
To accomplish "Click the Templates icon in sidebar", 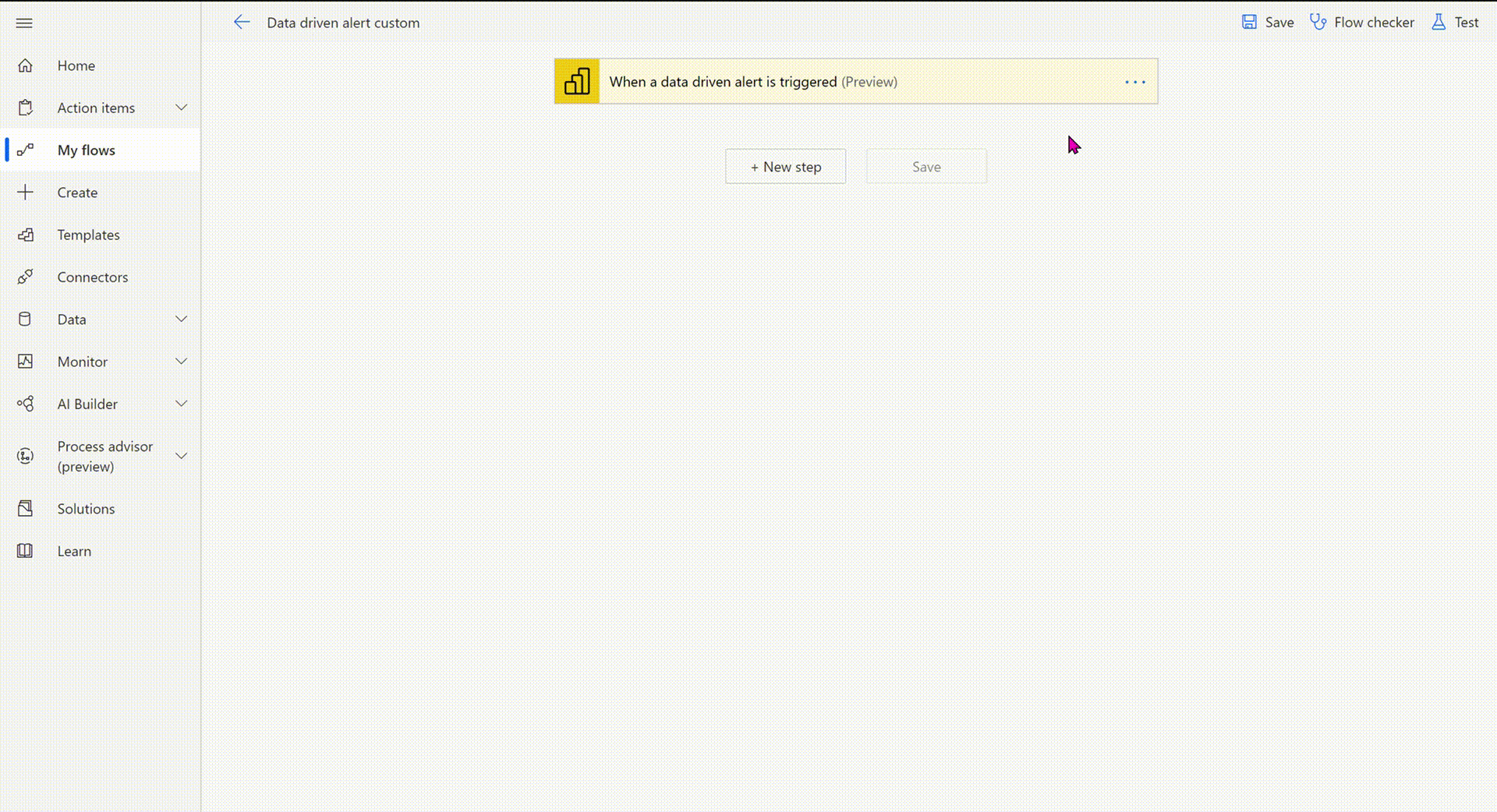I will (x=25, y=235).
